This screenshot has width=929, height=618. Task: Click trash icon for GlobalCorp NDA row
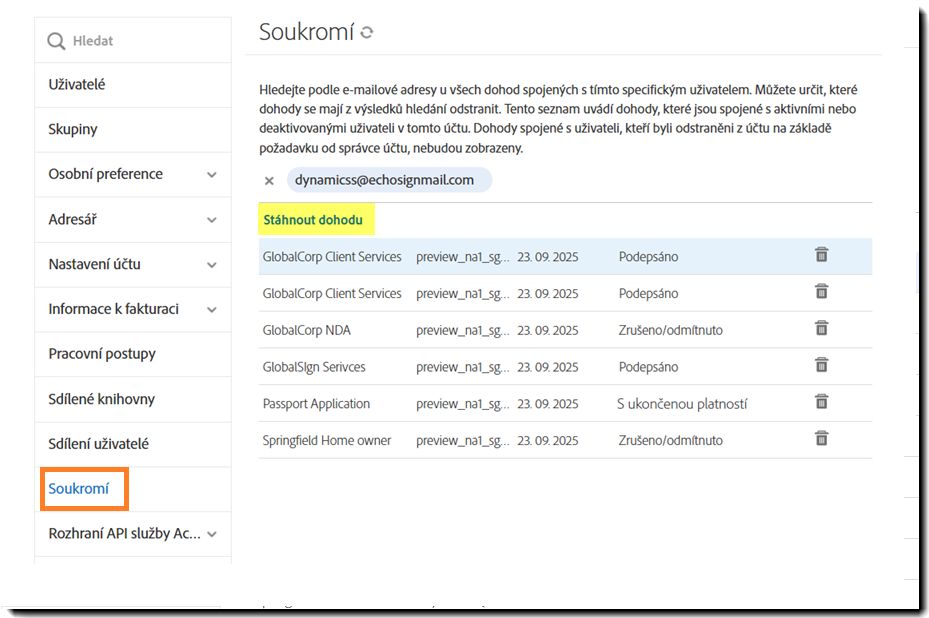(821, 328)
